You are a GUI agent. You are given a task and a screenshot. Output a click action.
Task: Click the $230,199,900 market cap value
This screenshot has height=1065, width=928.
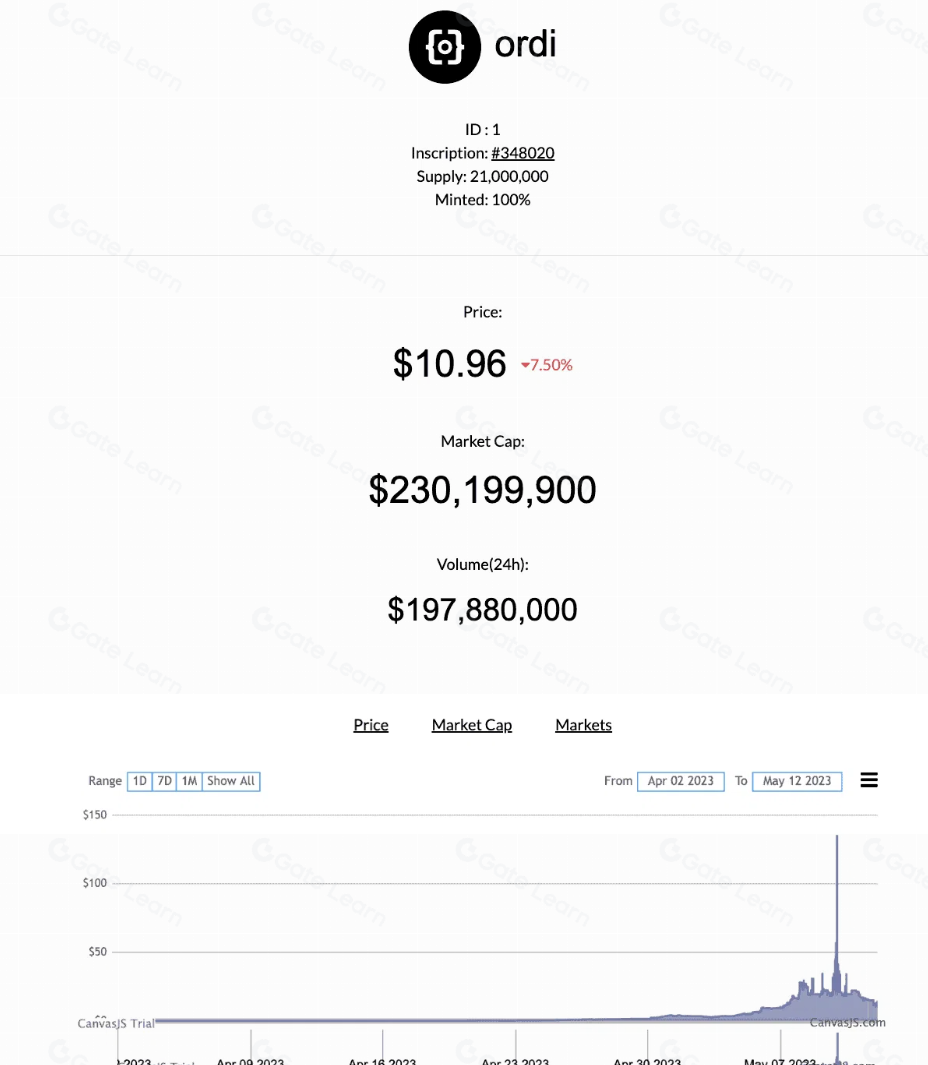[x=482, y=490]
